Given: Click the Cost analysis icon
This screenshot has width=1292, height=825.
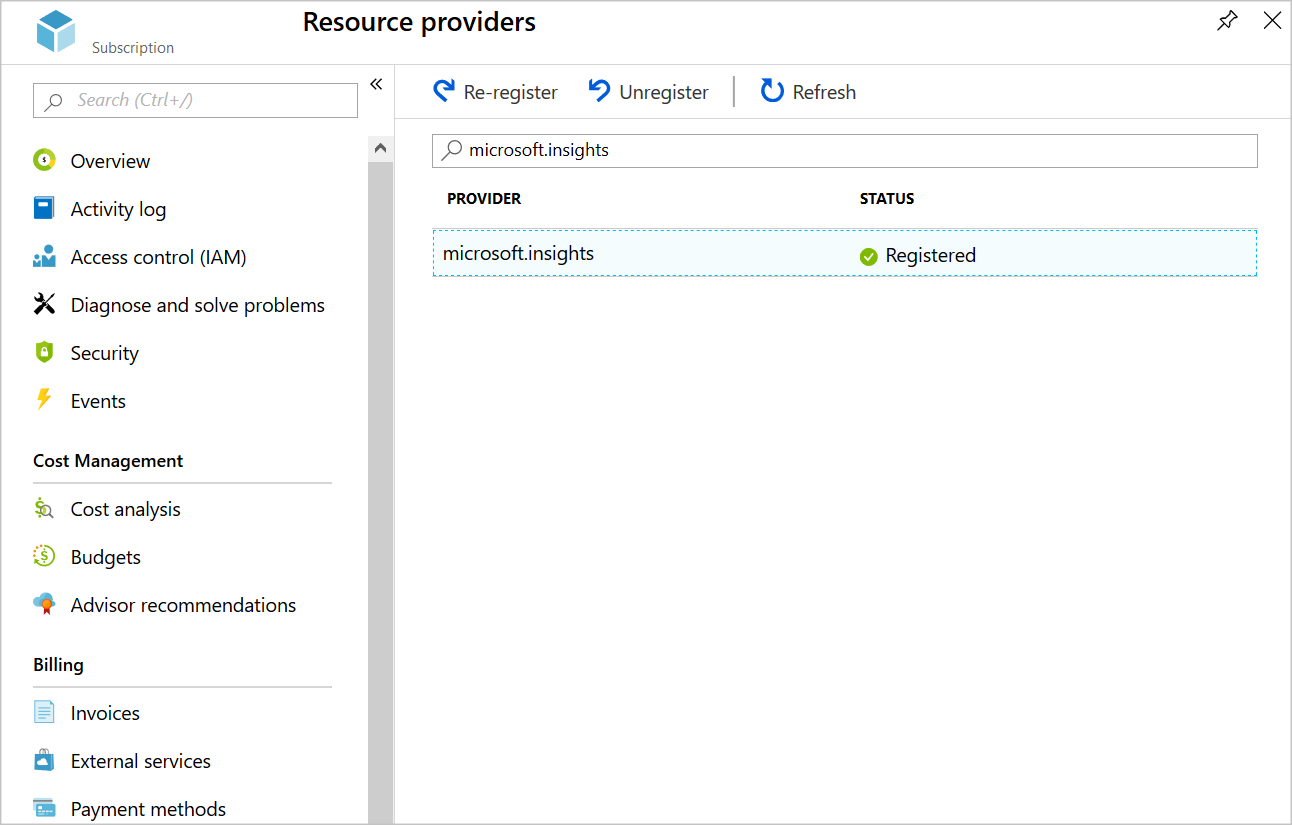Looking at the screenshot, I should pyautogui.click(x=44, y=508).
